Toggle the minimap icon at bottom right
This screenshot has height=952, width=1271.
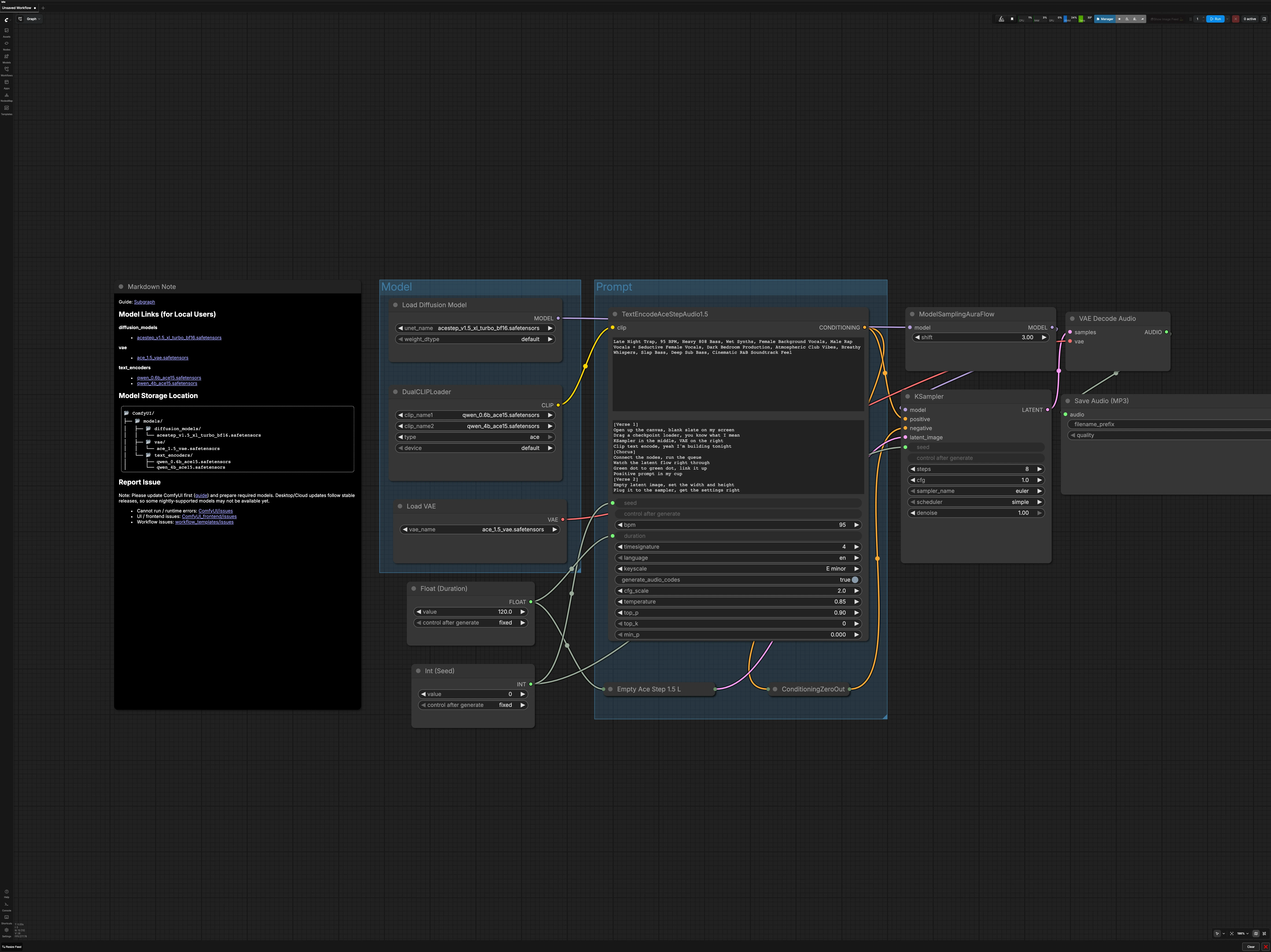point(1256,934)
